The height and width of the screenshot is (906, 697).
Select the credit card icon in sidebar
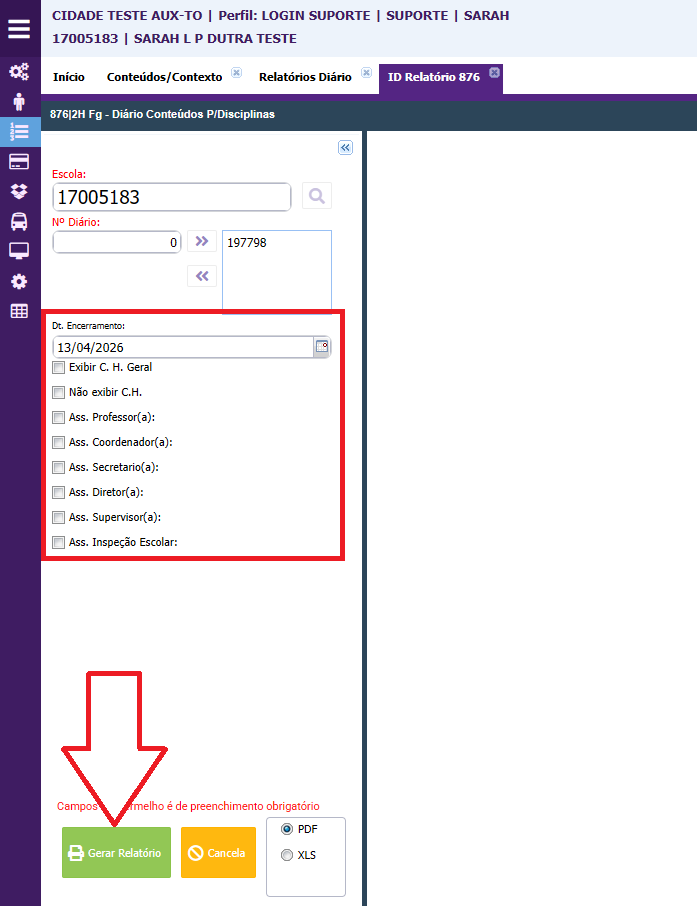(19, 161)
